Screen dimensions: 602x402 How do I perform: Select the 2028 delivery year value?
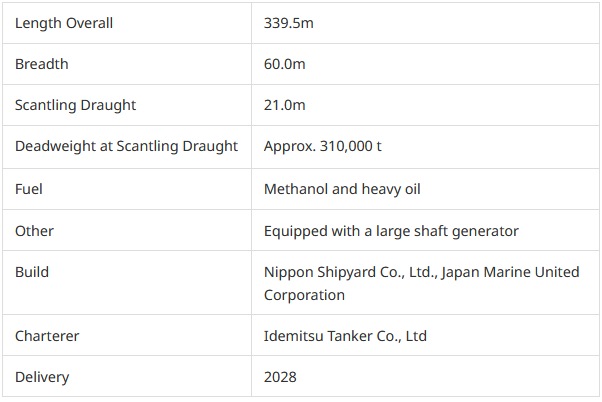[x=280, y=377]
